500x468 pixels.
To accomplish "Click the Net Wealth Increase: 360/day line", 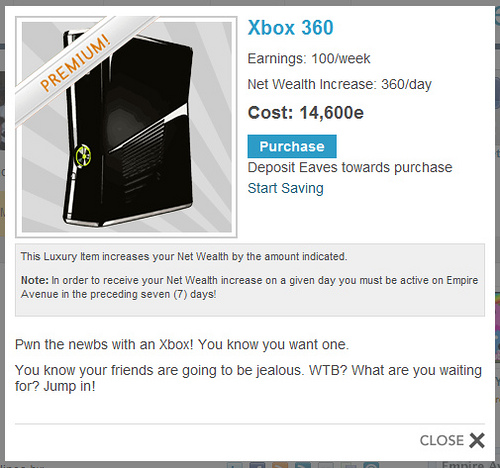I will click(339, 84).
